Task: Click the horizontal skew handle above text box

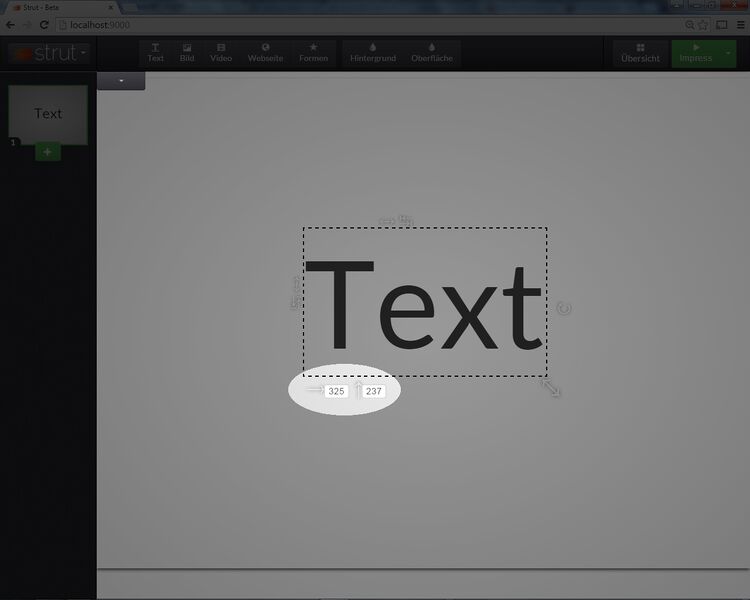Action: (x=387, y=221)
